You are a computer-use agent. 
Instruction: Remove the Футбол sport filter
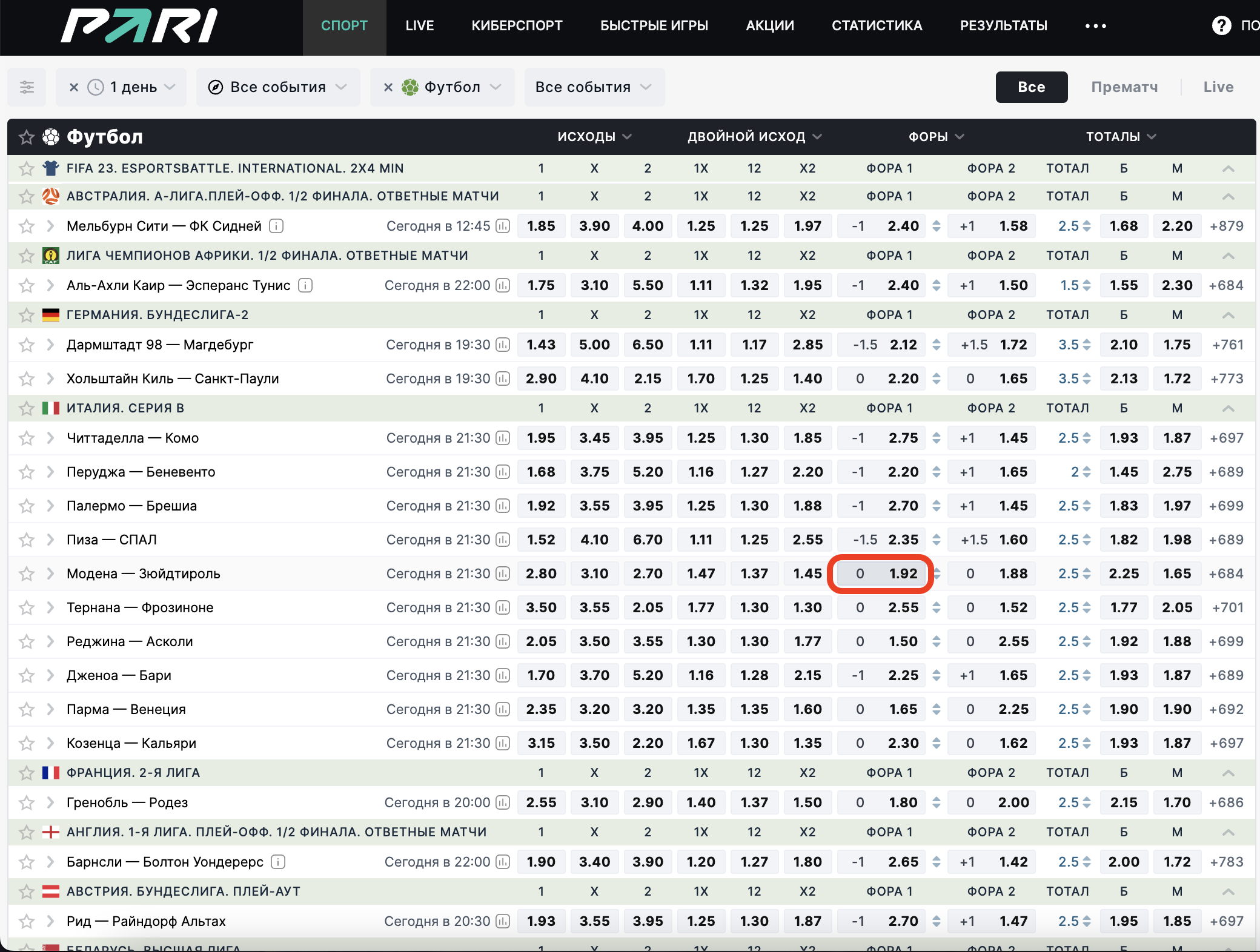click(x=388, y=87)
